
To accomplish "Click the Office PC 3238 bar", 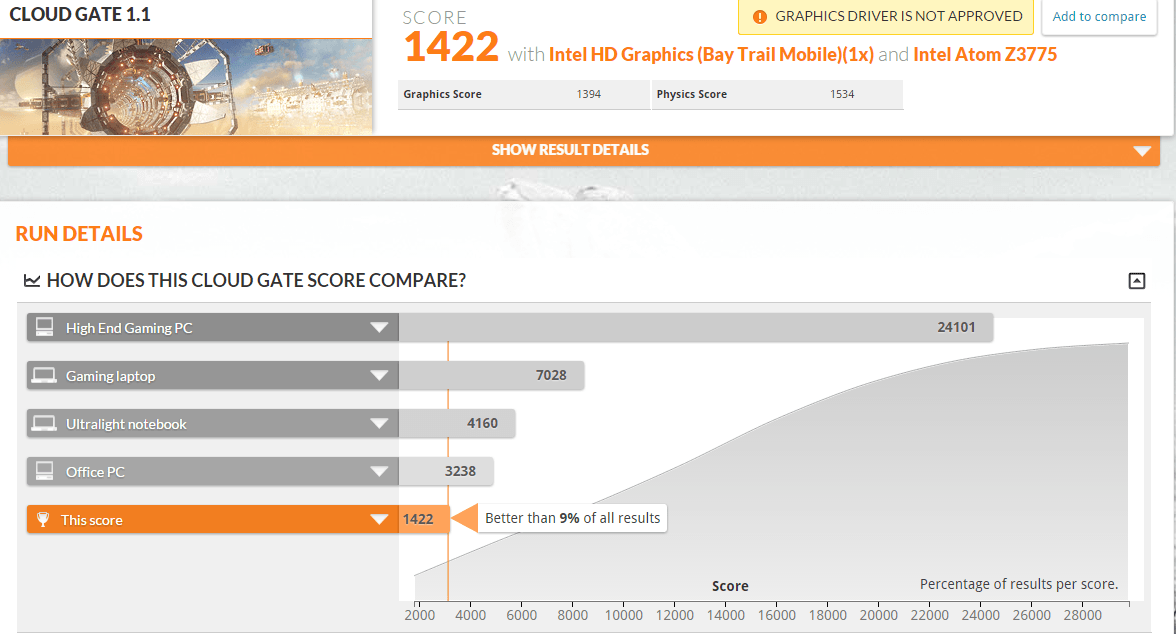I will [x=446, y=471].
